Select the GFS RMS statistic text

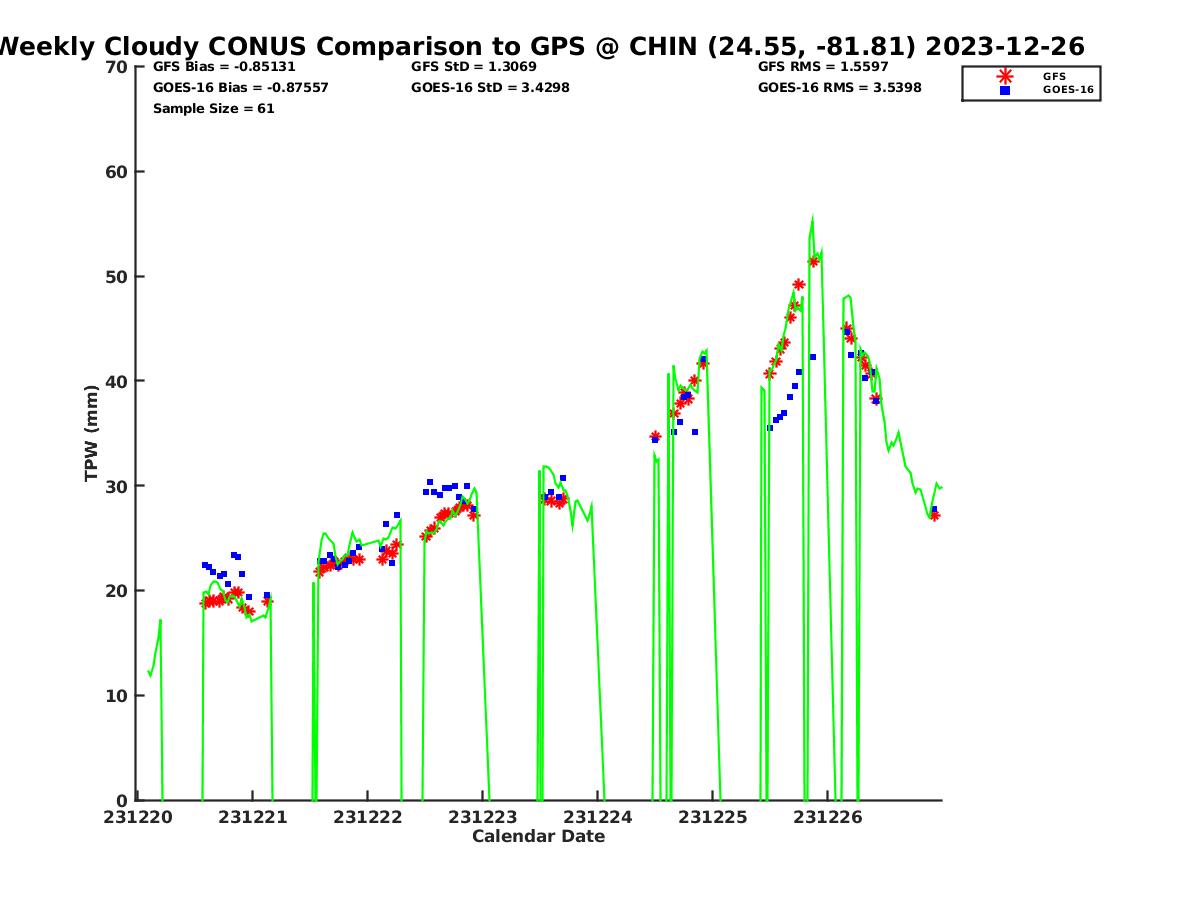(x=823, y=67)
